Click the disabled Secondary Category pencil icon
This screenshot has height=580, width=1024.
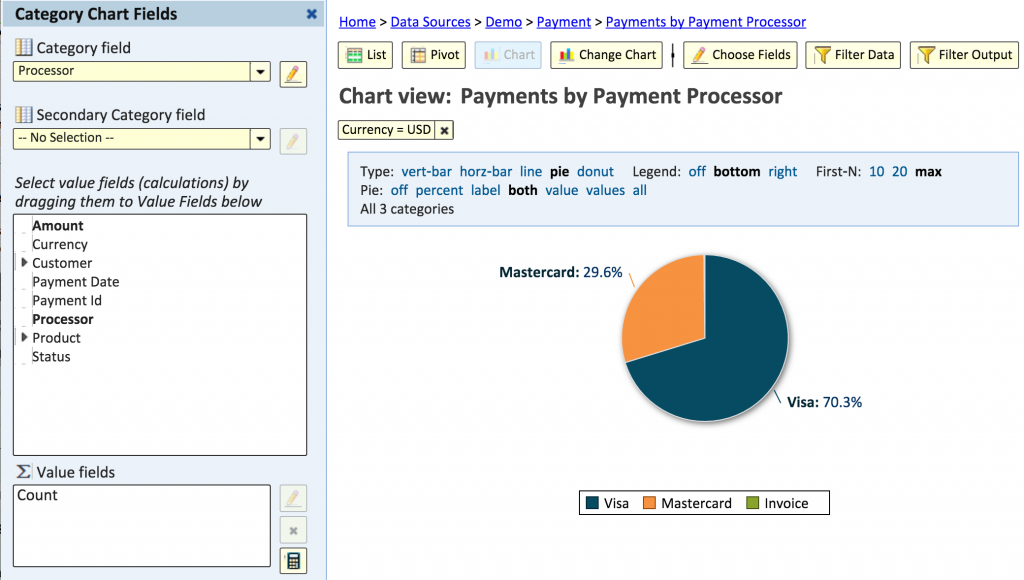pos(293,141)
